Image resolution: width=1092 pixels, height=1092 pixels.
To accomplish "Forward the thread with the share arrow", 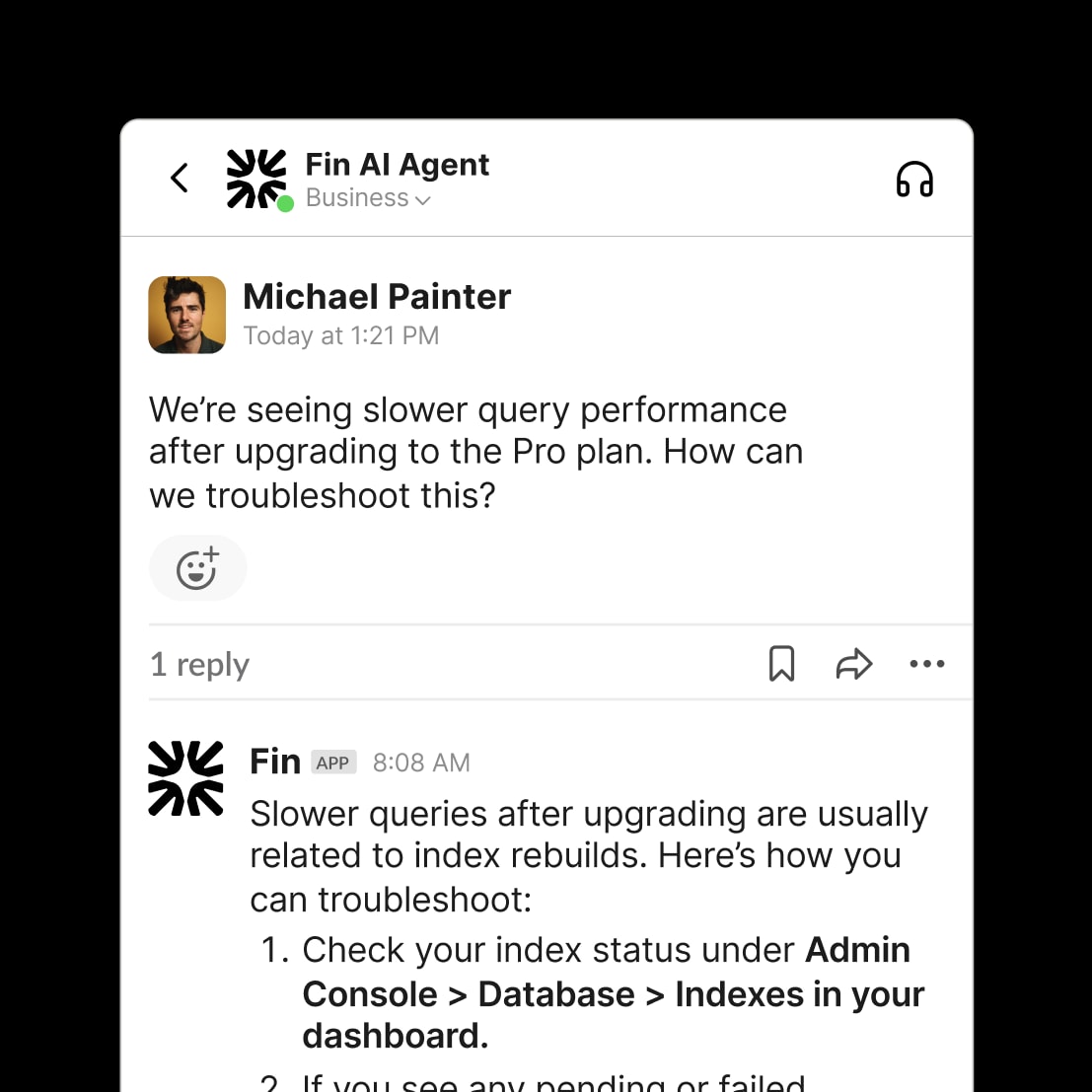I will (x=854, y=664).
